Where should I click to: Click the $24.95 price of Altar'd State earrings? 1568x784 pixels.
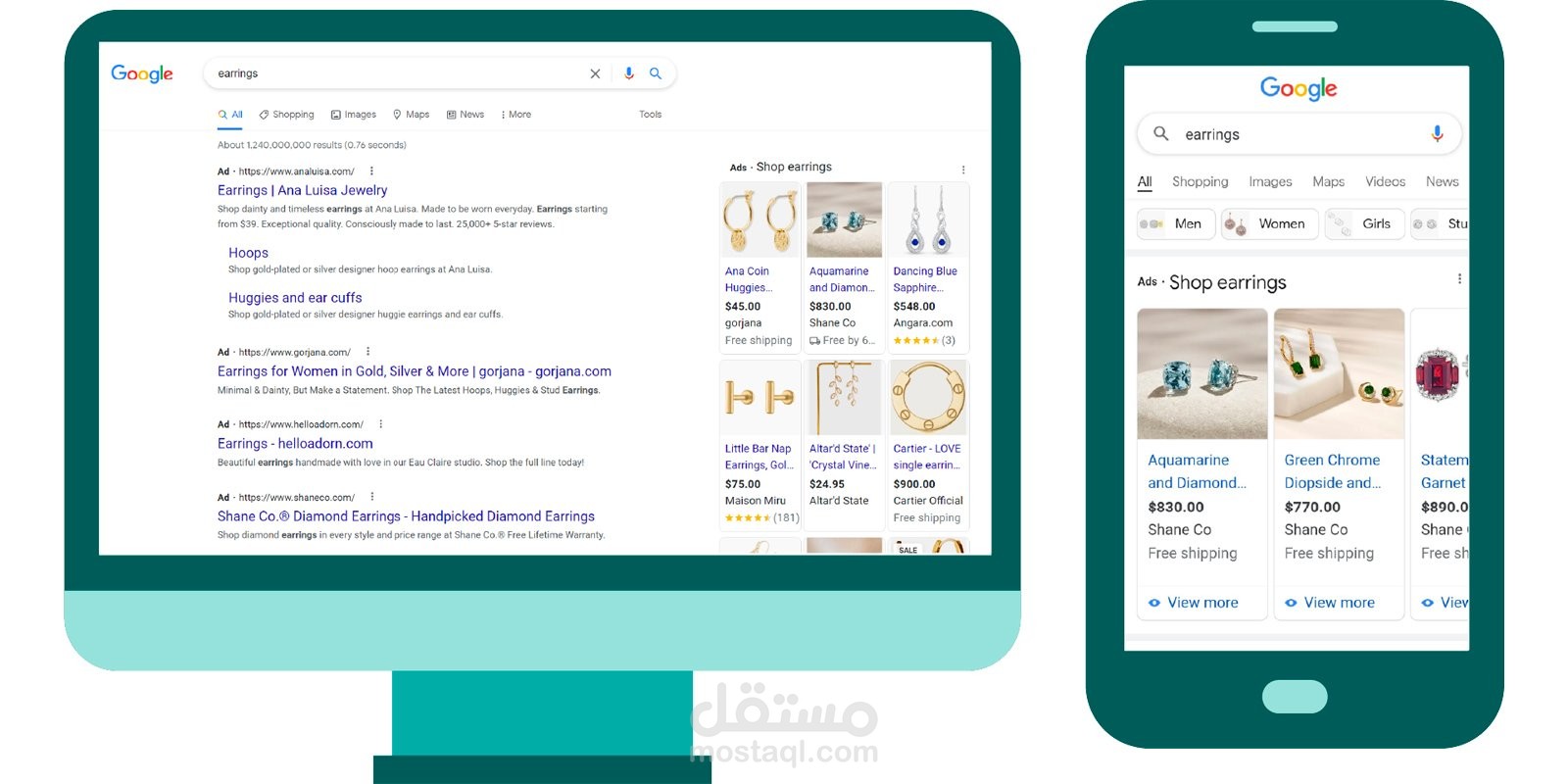coord(827,484)
